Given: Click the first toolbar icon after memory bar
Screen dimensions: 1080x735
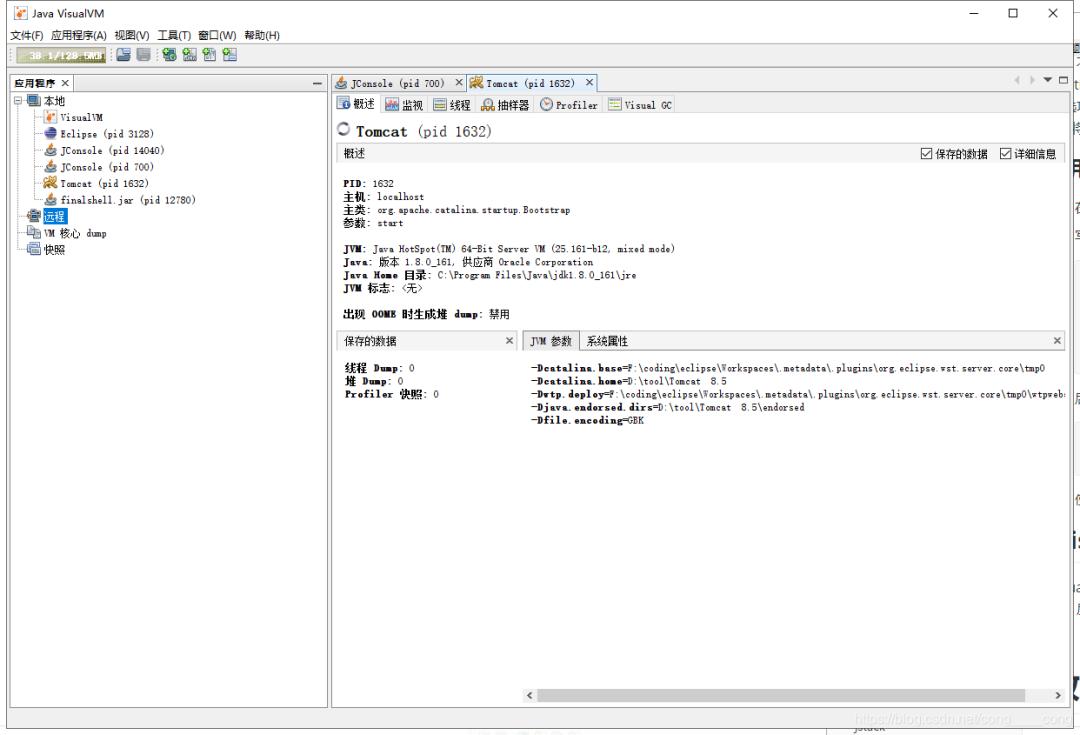Looking at the screenshot, I should [x=123, y=56].
